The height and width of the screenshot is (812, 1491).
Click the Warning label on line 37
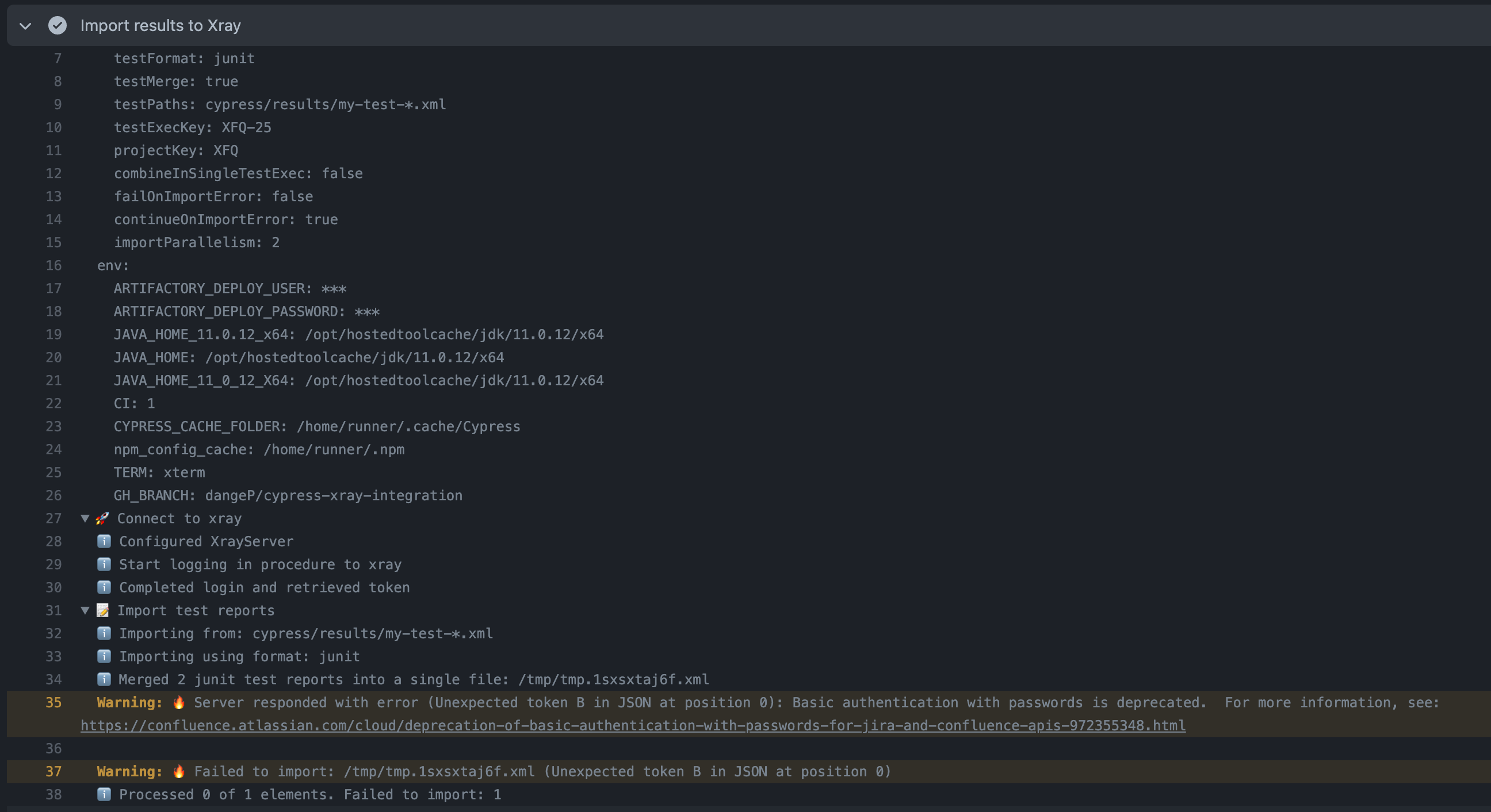[128, 772]
